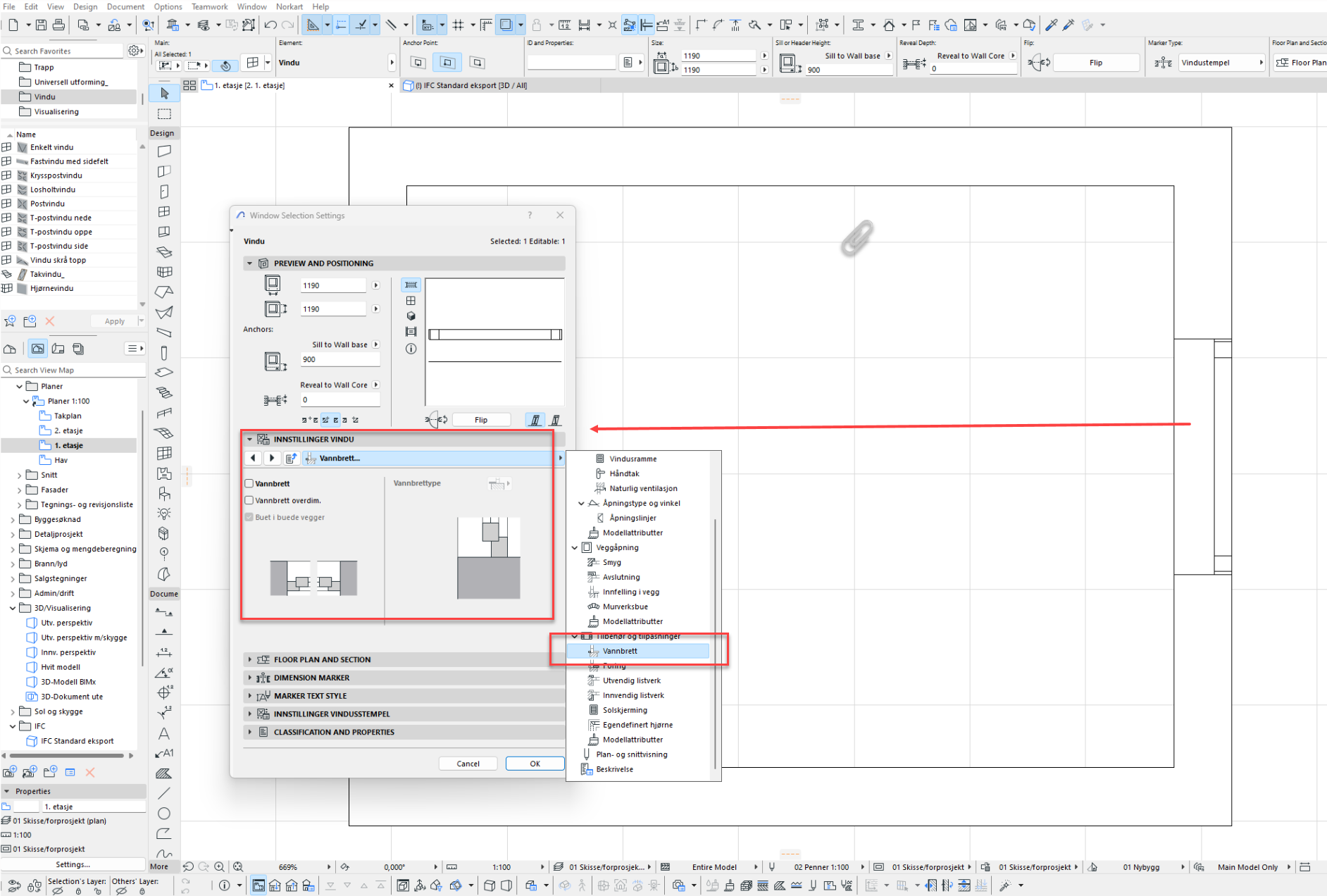This screenshot has height=896, width=1327.
Task: Select the Marquee tool in toolbox
Action: tap(164, 114)
